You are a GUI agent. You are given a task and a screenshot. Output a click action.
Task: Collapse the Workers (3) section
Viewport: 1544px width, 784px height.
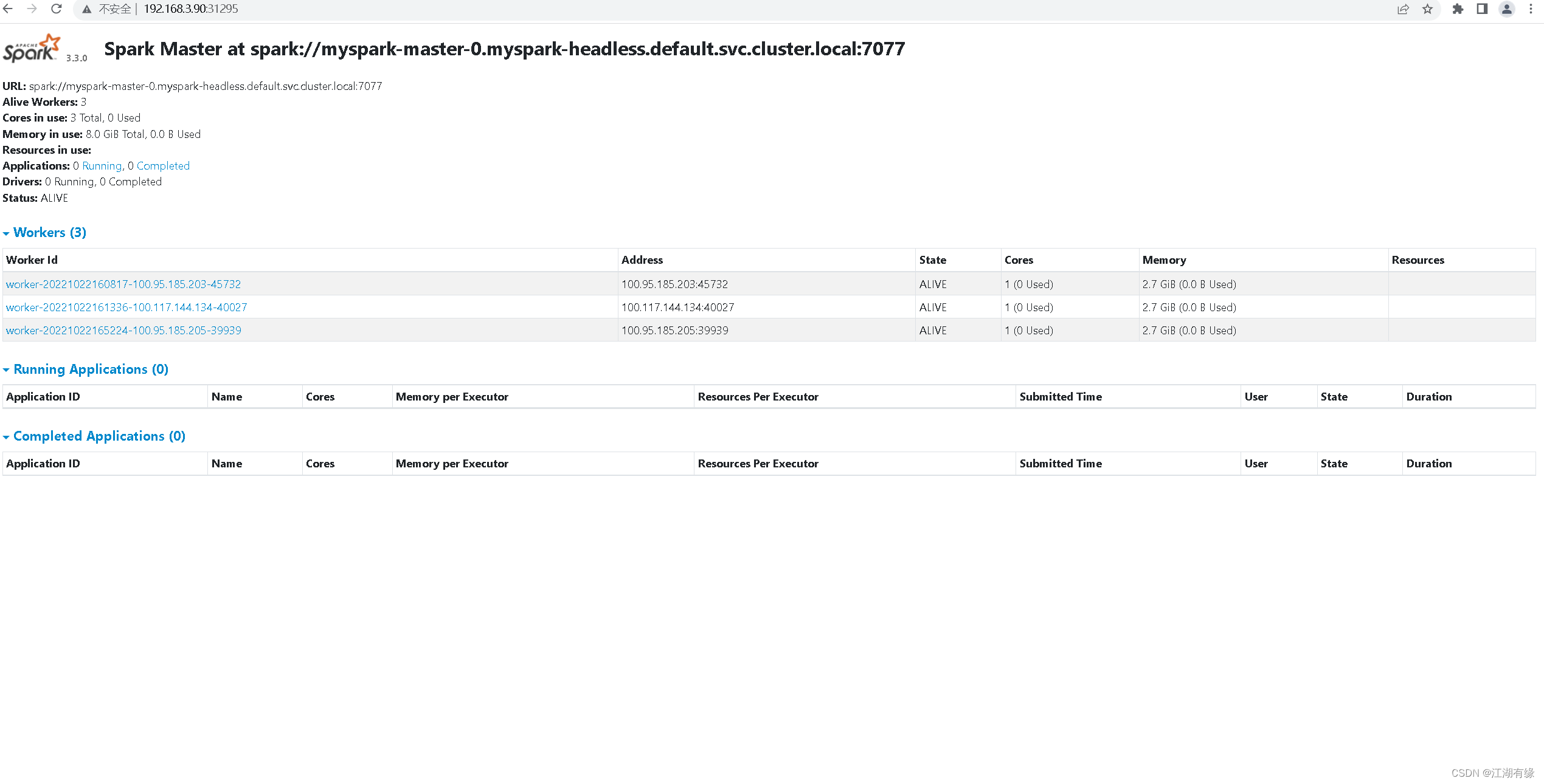coord(45,232)
